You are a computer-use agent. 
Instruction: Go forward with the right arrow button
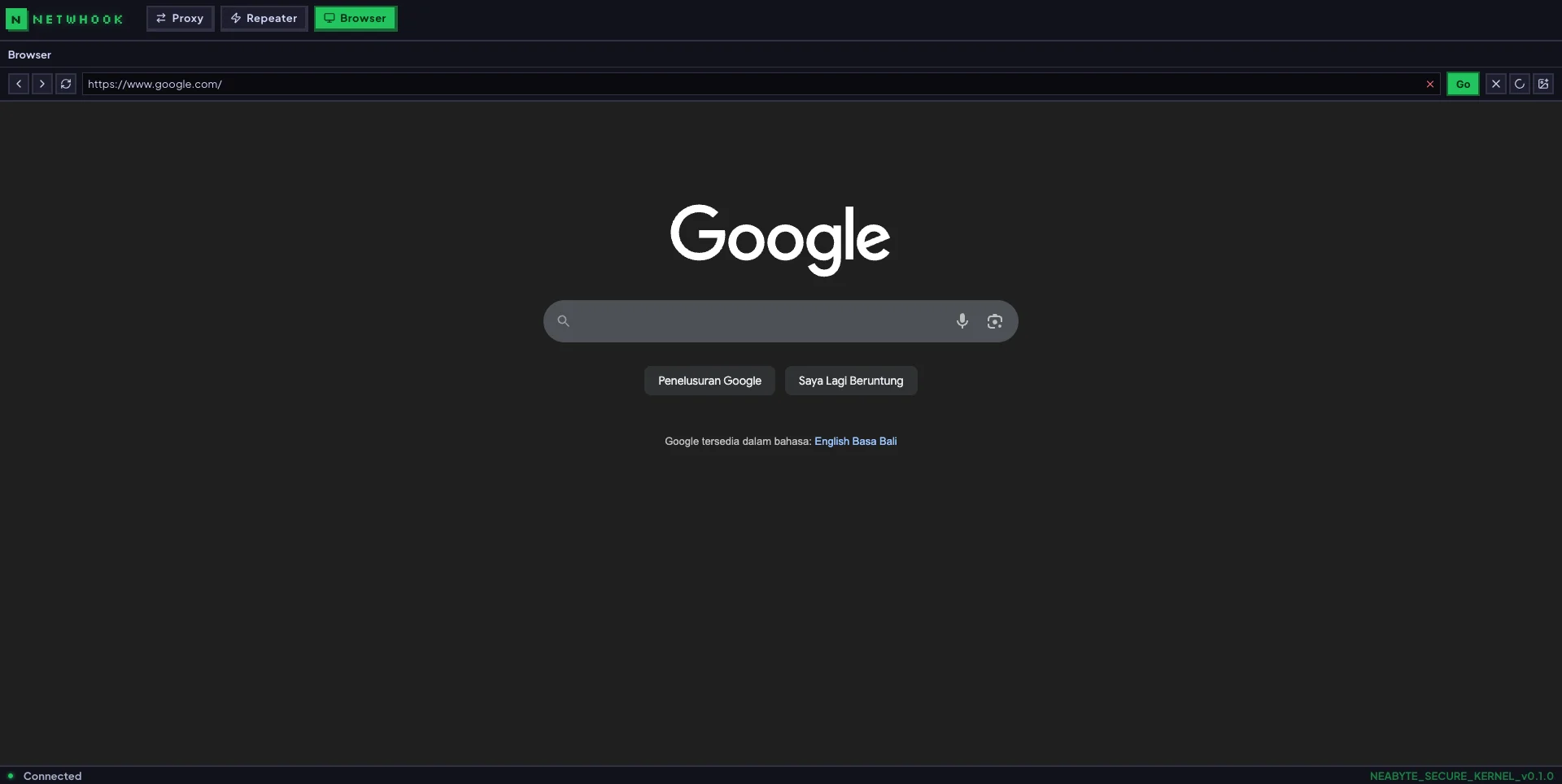[x=42, y=84]
